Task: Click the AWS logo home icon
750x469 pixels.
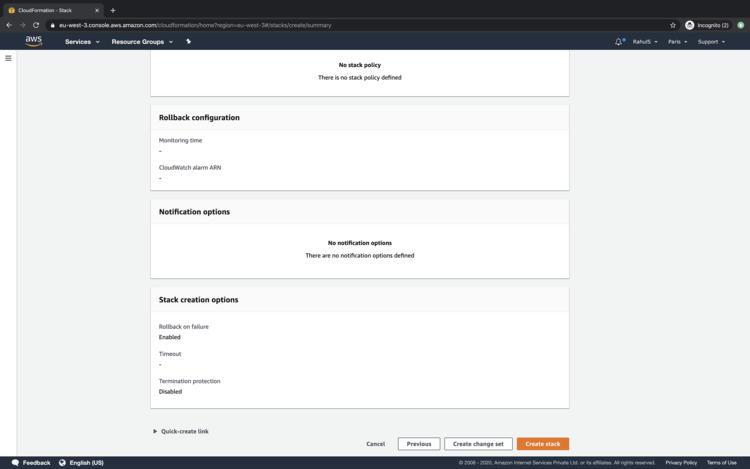Action: click(x=34, y=41)
